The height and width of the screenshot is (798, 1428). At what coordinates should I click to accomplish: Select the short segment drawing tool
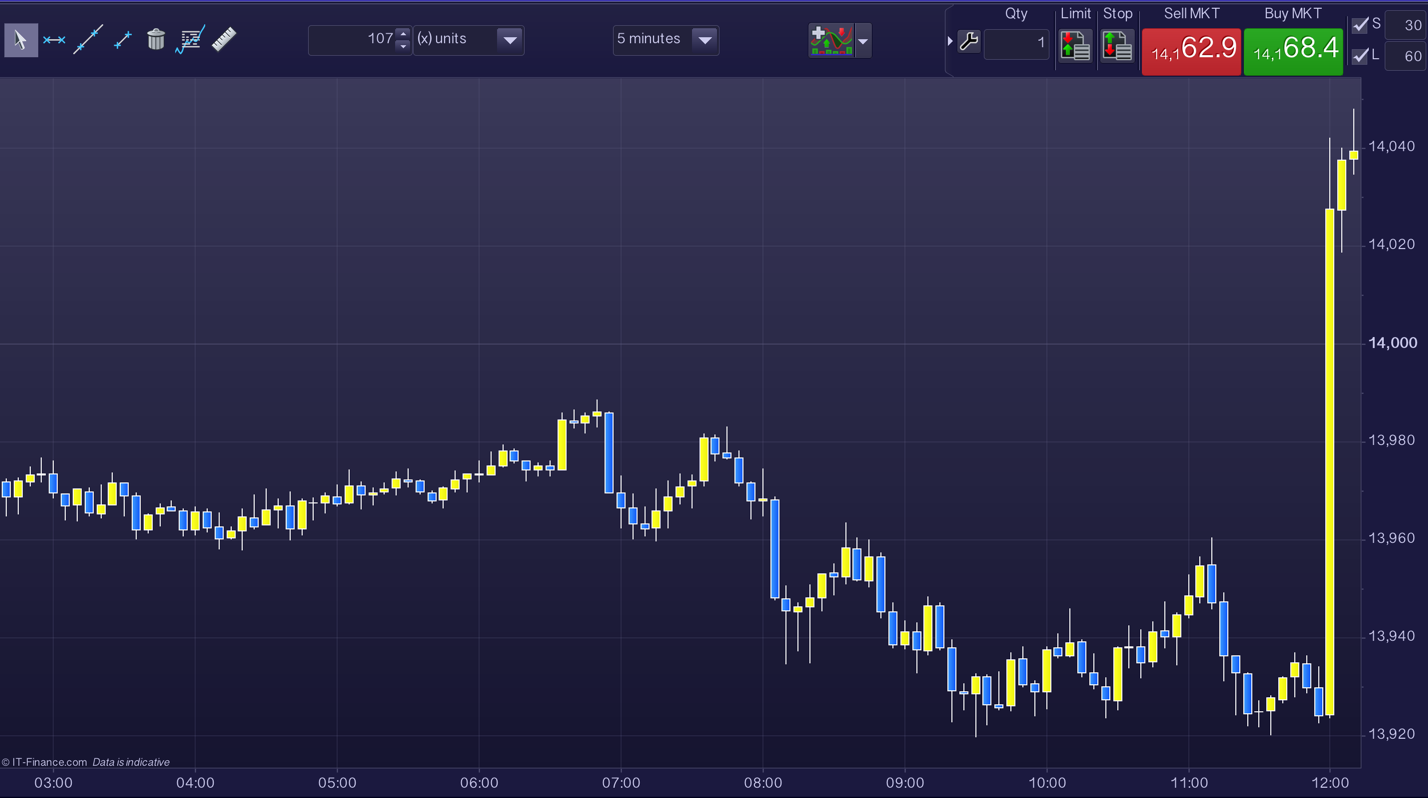click(123, 40)
